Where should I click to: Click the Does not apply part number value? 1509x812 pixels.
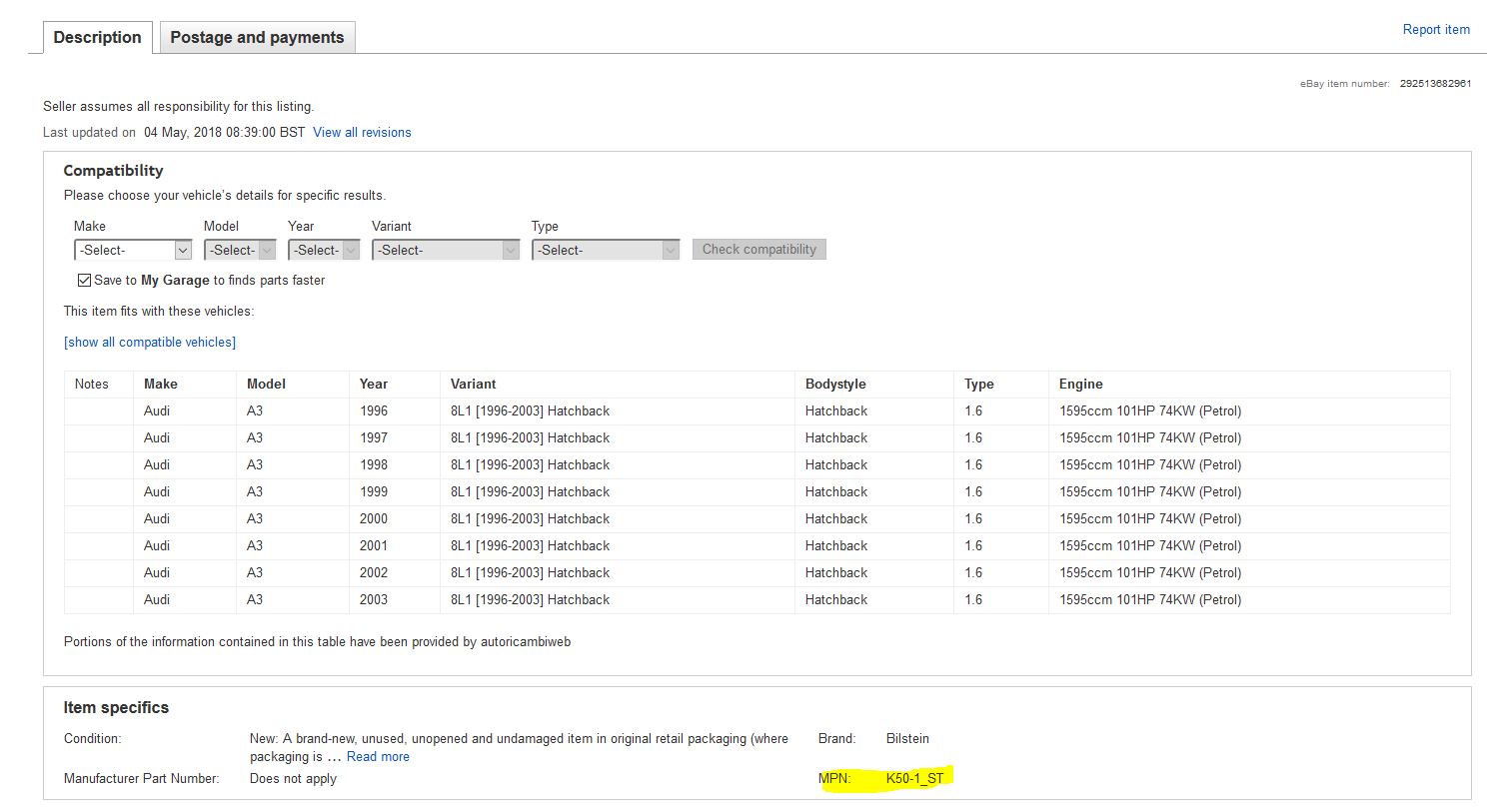293,778
